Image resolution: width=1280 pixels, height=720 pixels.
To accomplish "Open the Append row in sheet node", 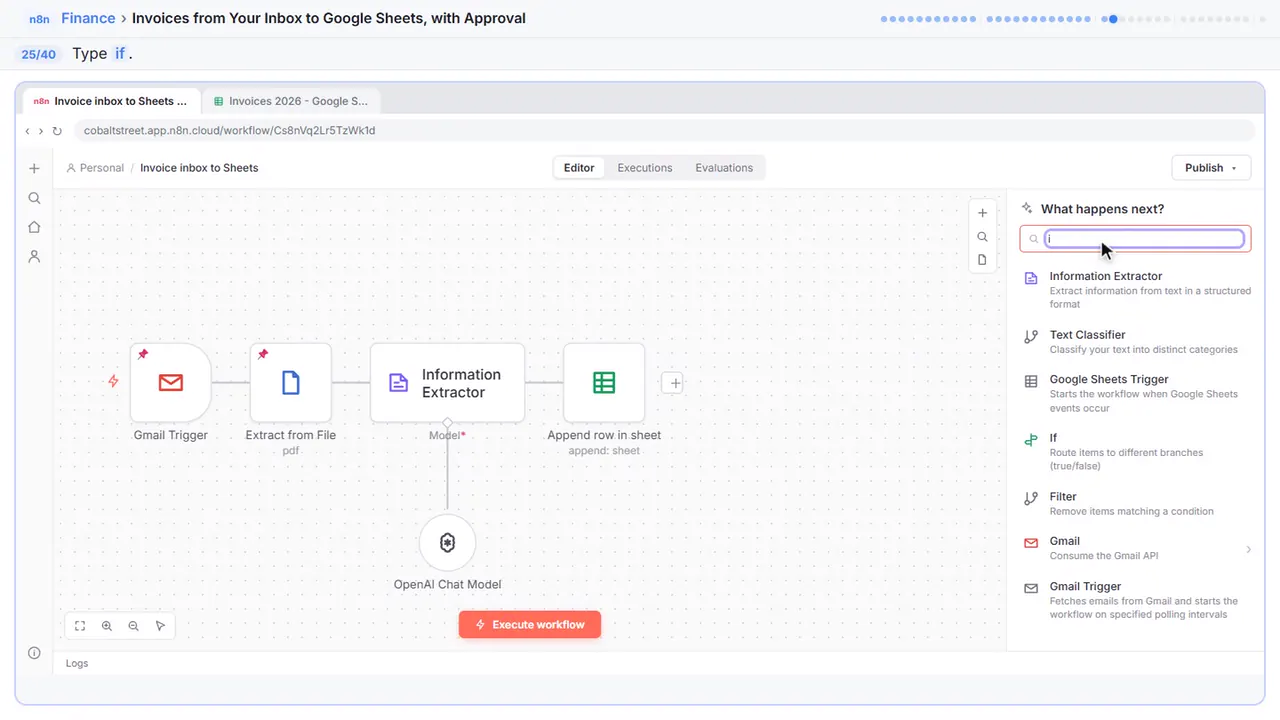I will pos(604,382).
